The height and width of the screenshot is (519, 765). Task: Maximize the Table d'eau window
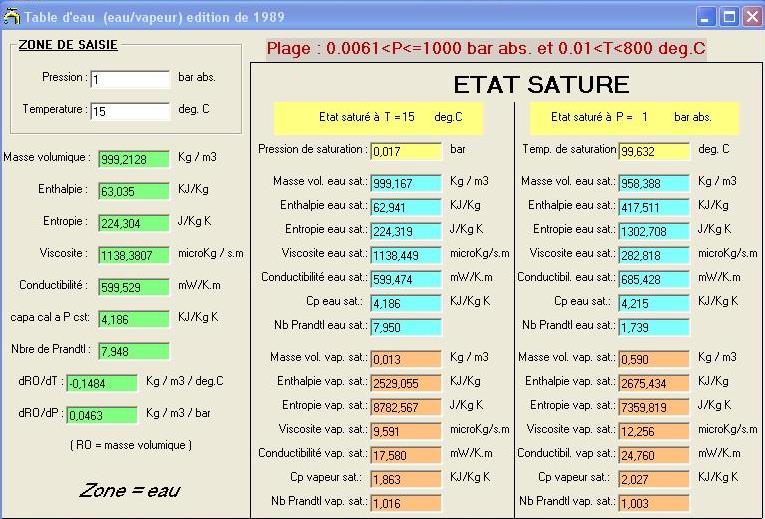[729, 18]
